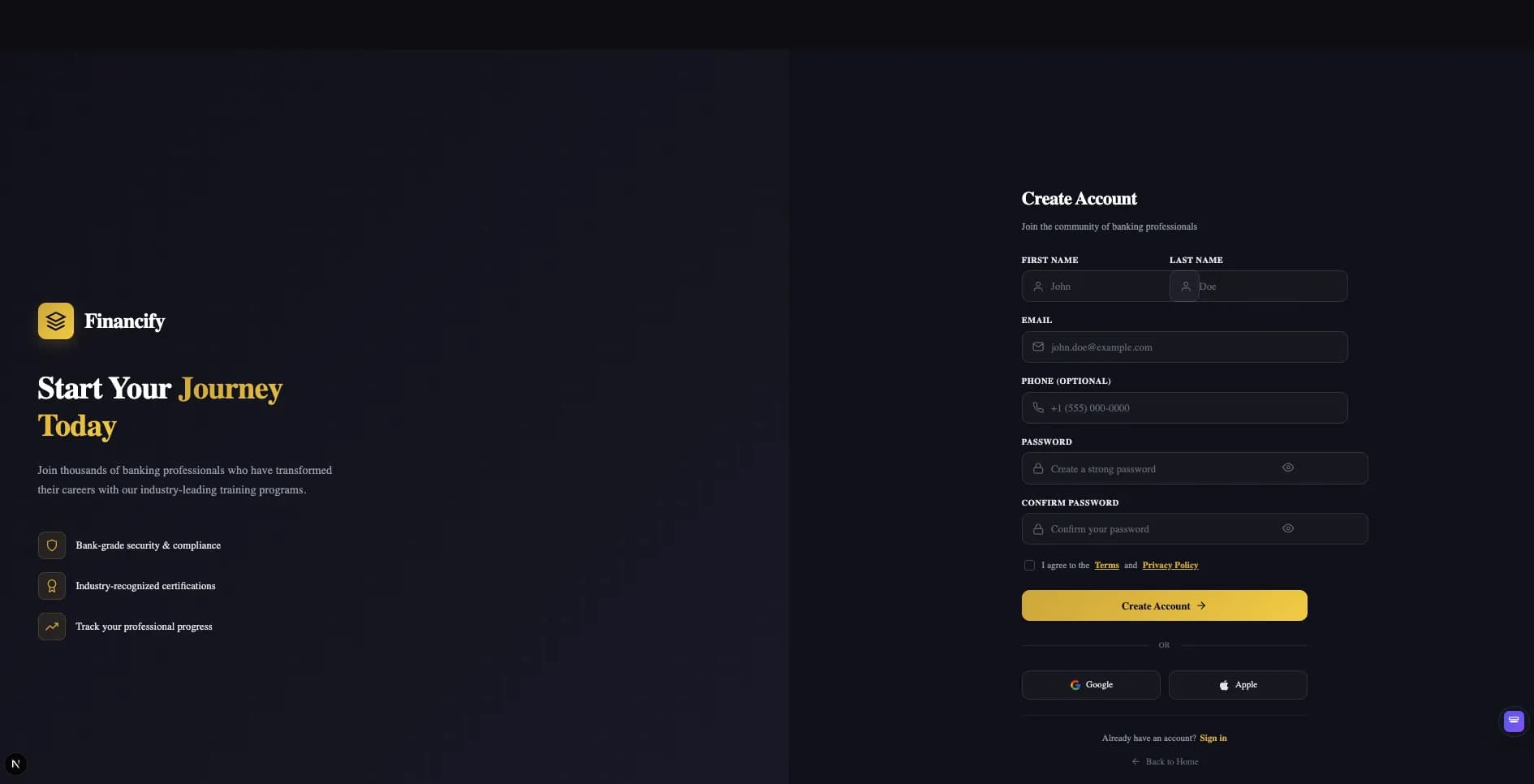This screenshot has width=1534, height=784.
Task: Open the chat widget in the corner
Action: click(1513, 721)
